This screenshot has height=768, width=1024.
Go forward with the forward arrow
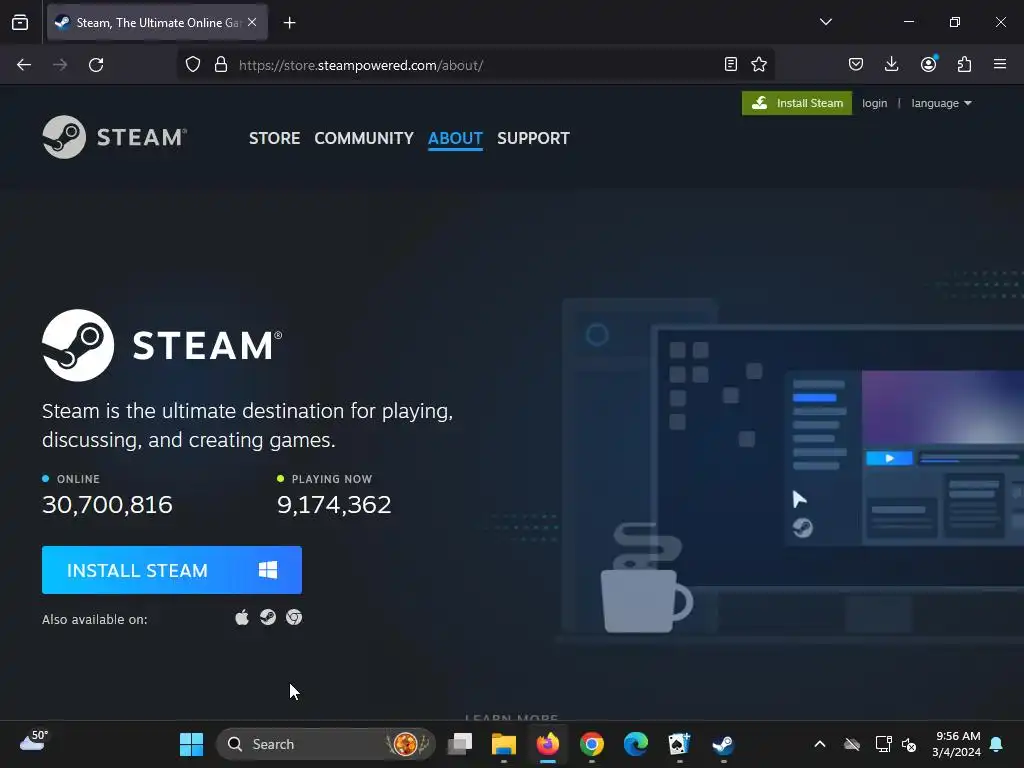point(60,65)
